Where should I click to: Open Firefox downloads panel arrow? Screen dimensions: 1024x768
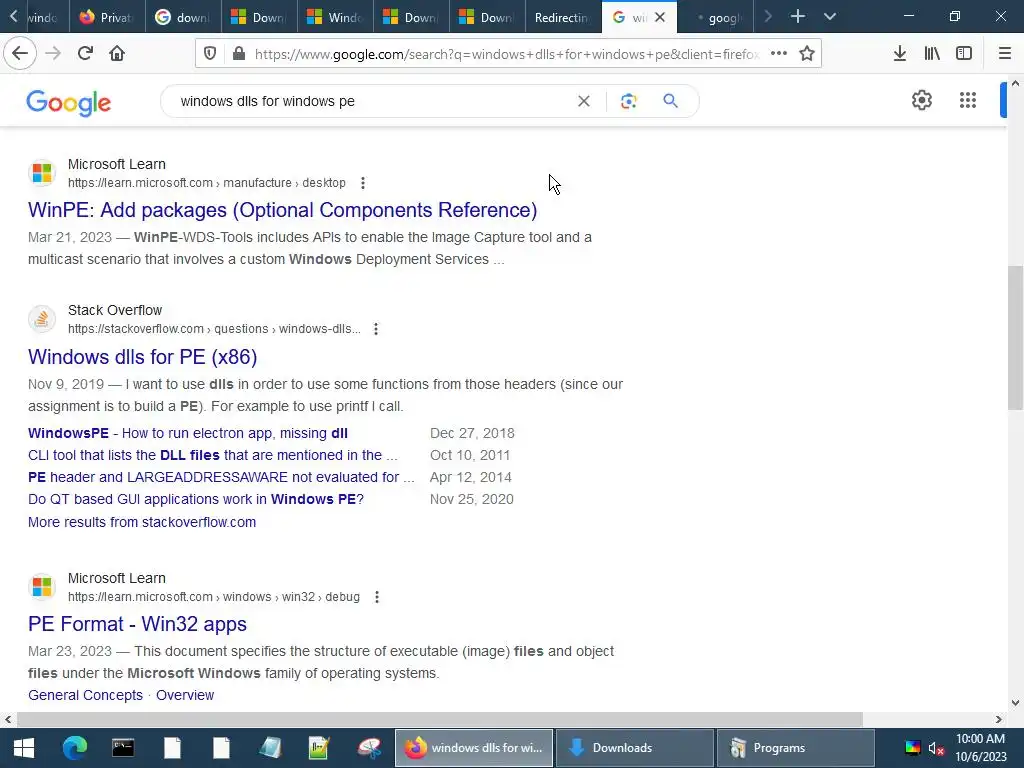900,54
